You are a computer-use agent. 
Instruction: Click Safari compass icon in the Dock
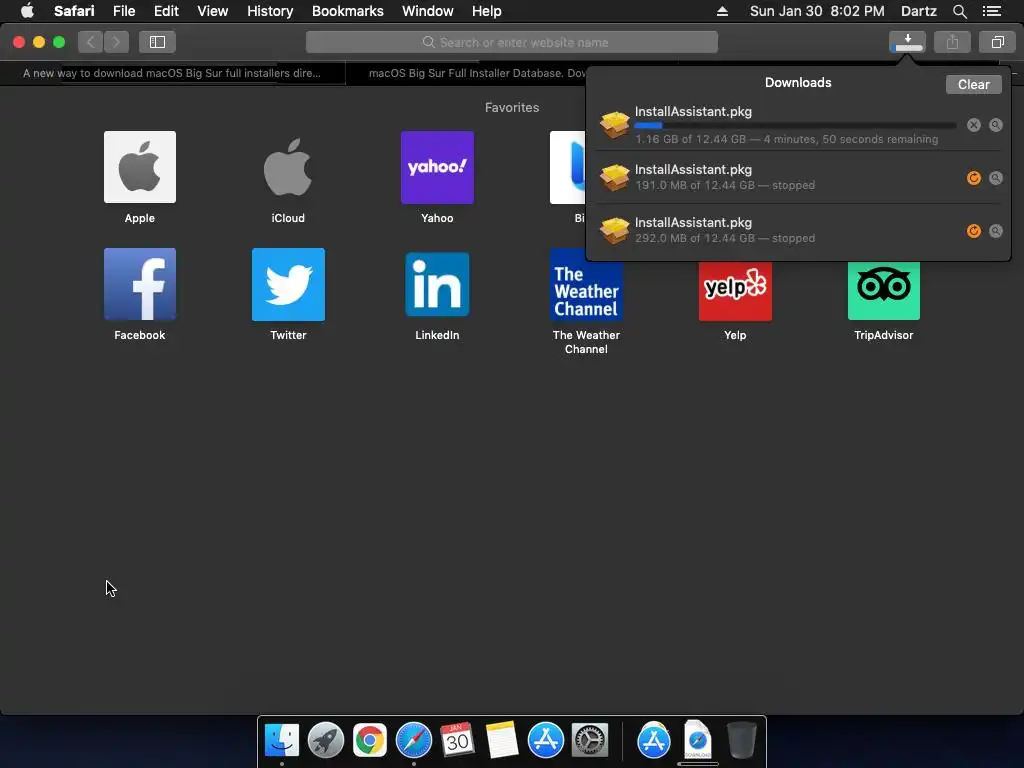click(413, 740)
